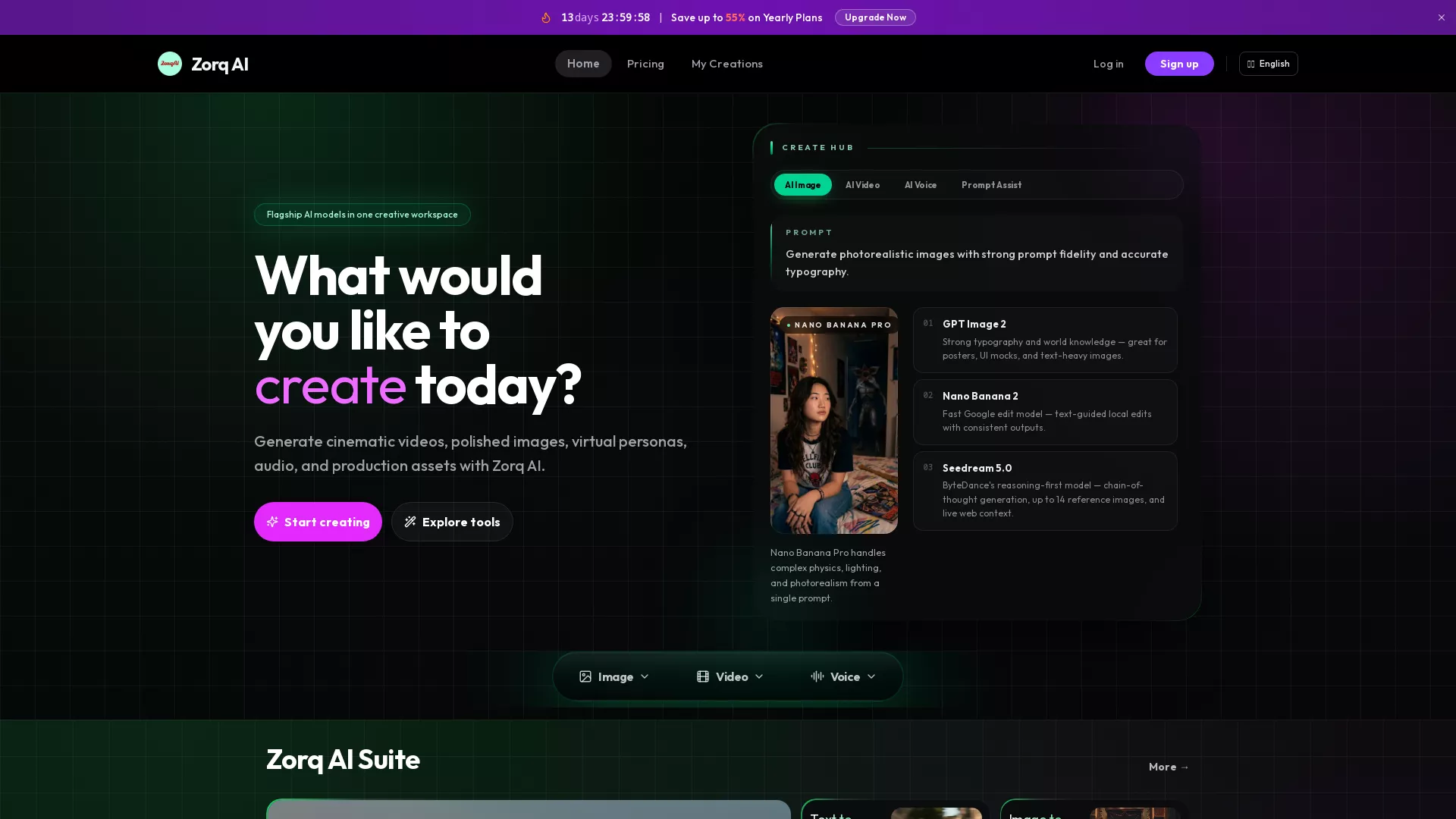Expand the Voice dropdown chevron
Image resolution: width=1456 pixels, height=819 pixels.
coord(871,676)
